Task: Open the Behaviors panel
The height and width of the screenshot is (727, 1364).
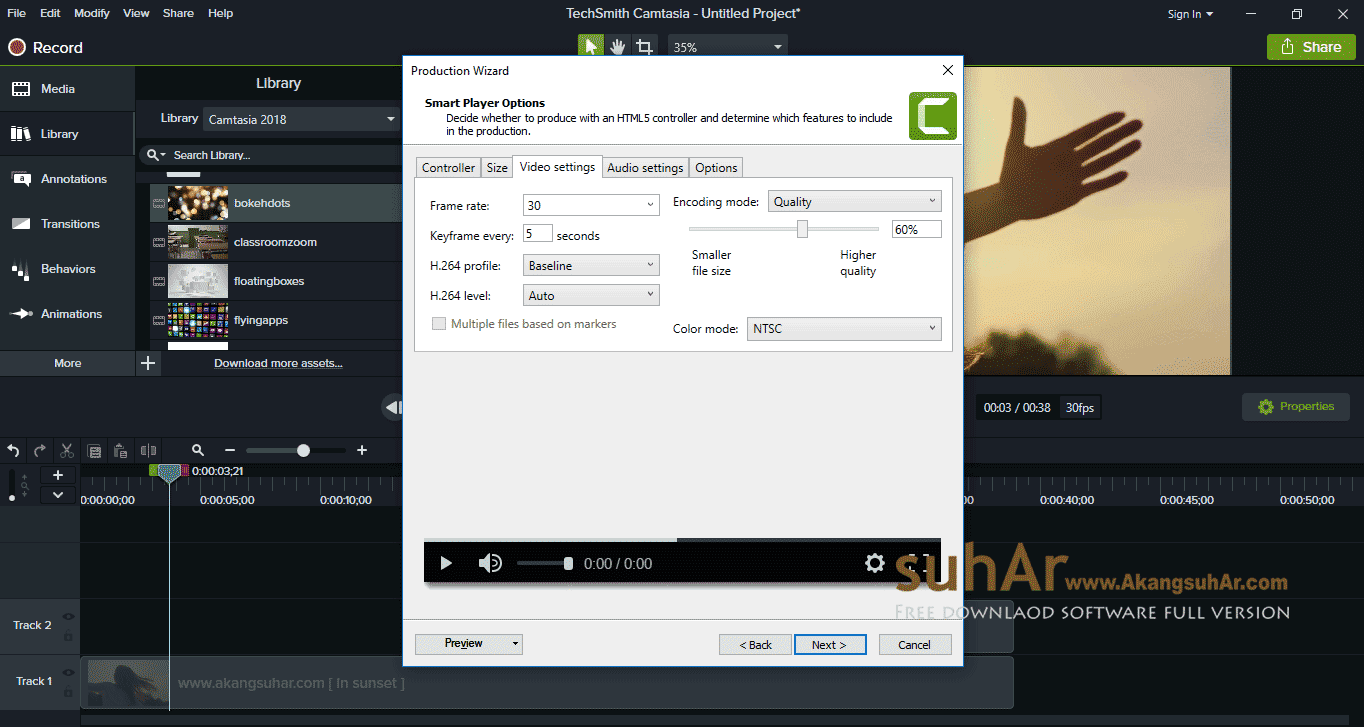Action: [x=67, y=269]
